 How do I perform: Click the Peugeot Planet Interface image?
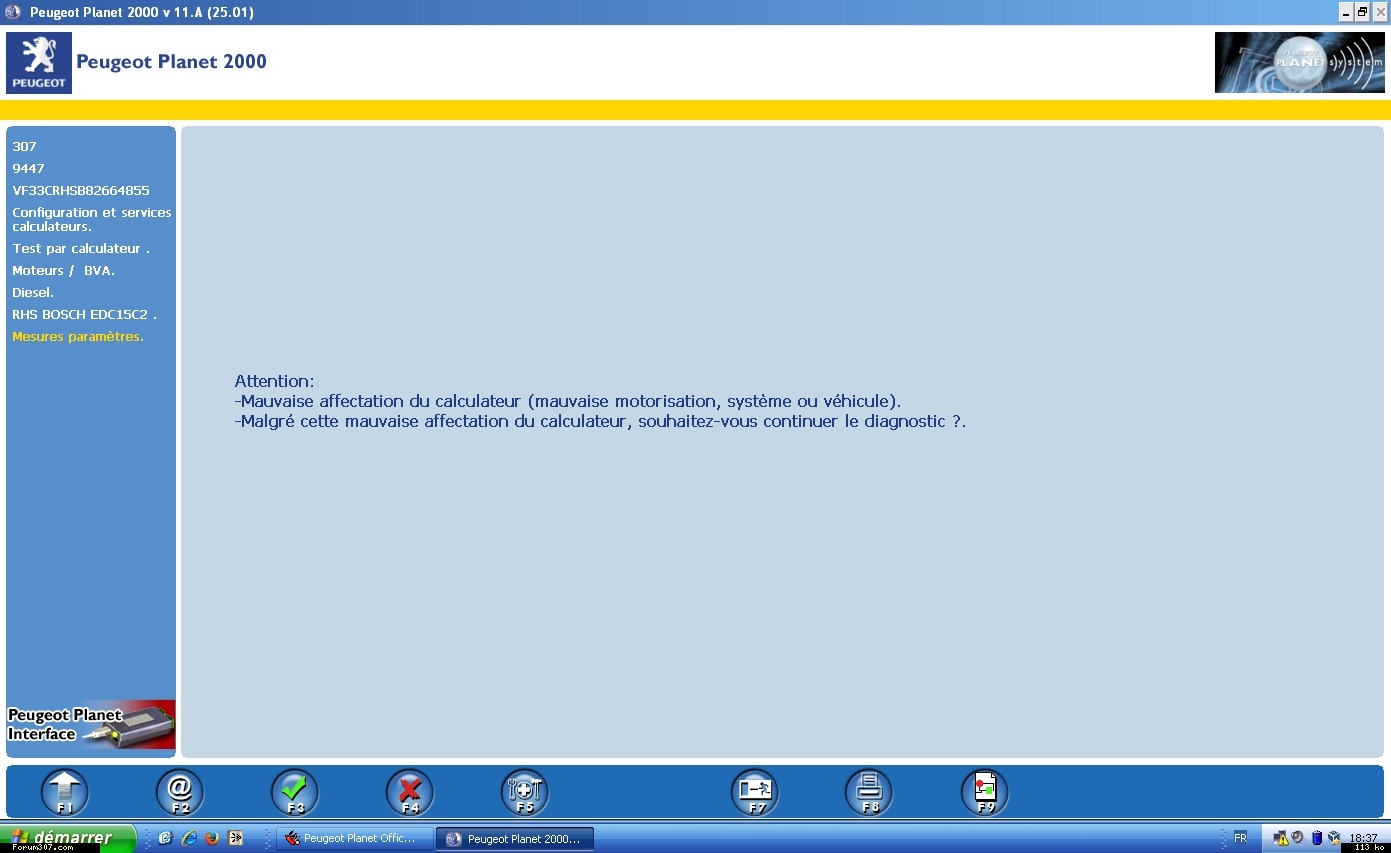91,724
